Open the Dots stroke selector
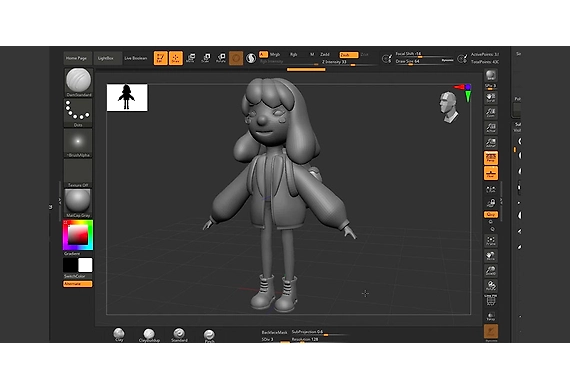The image size is (570, 390). pyautogui.click(x=78, y=113)
